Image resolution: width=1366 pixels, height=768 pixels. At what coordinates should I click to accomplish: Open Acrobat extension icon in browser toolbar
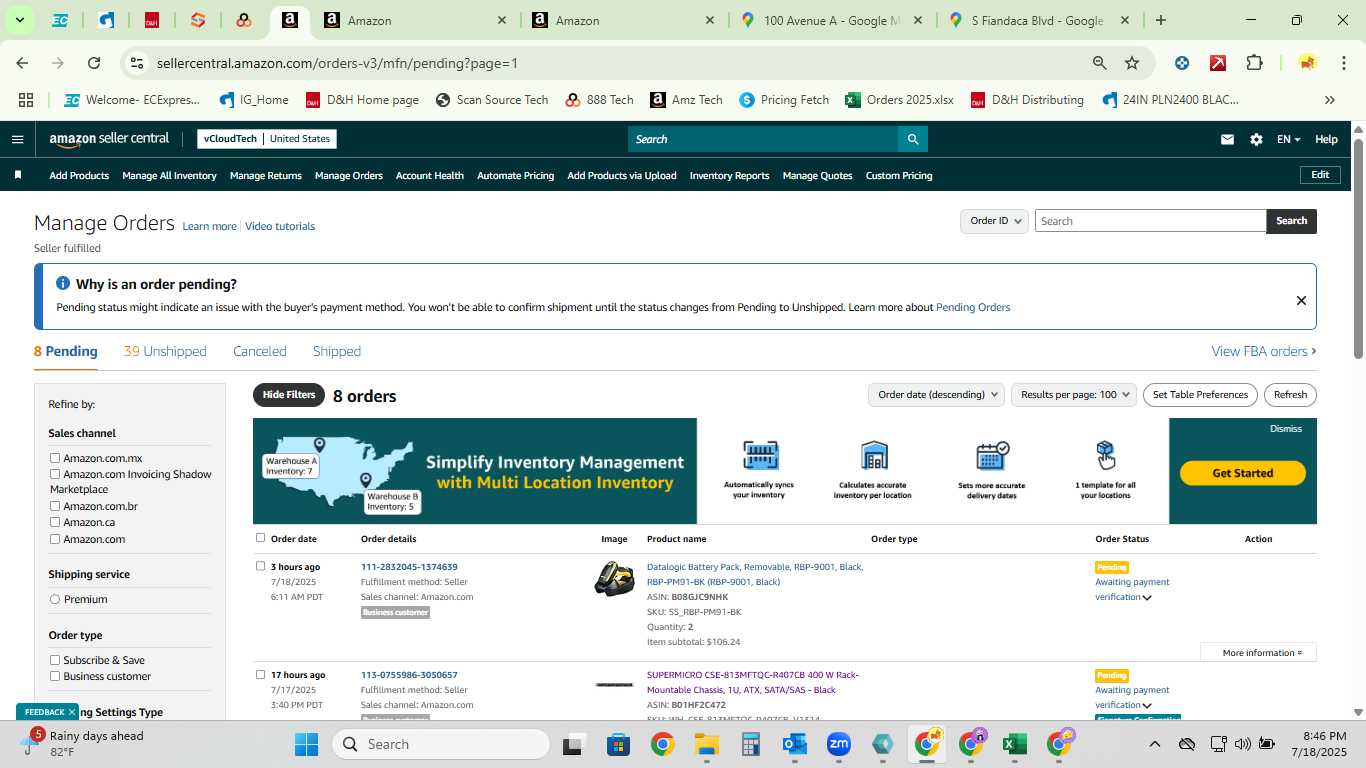[x=1218, y=63]
